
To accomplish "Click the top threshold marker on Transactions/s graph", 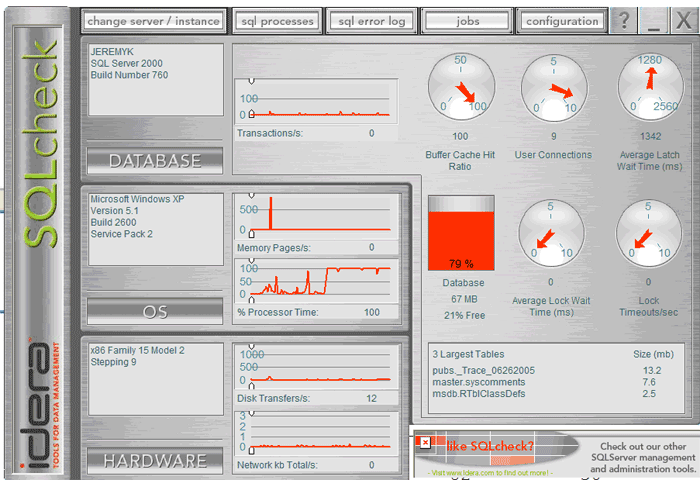I will 252,81.
